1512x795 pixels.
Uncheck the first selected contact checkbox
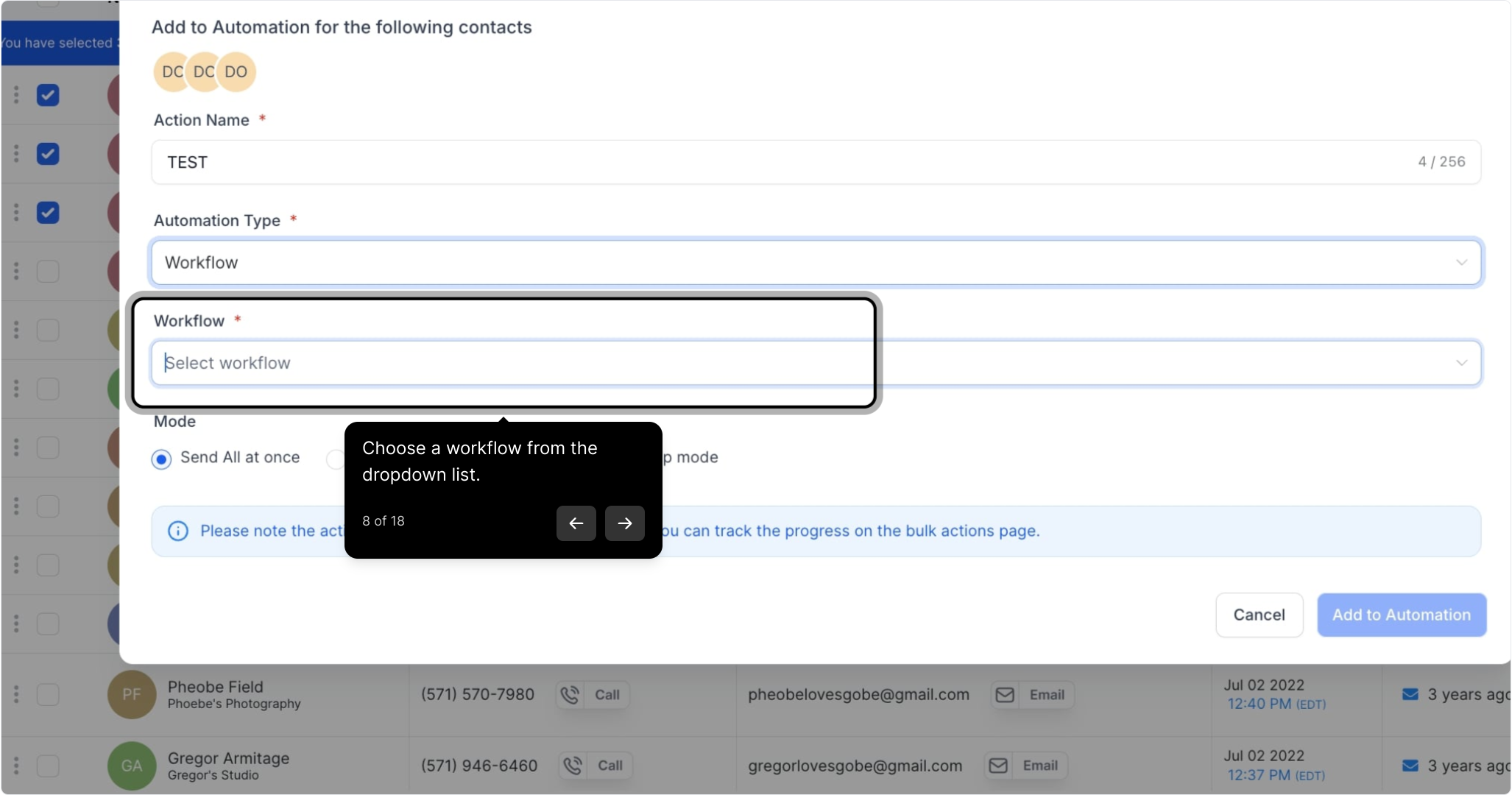(48, 95)
